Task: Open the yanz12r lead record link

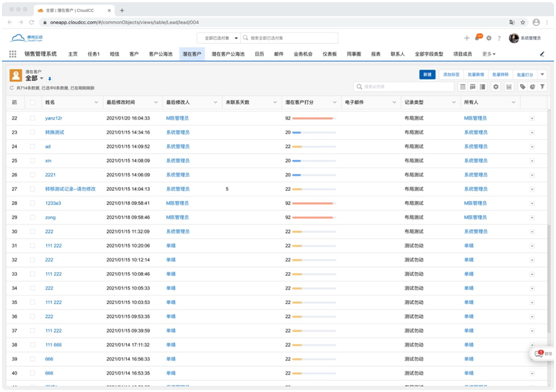Action: [54, 118]
